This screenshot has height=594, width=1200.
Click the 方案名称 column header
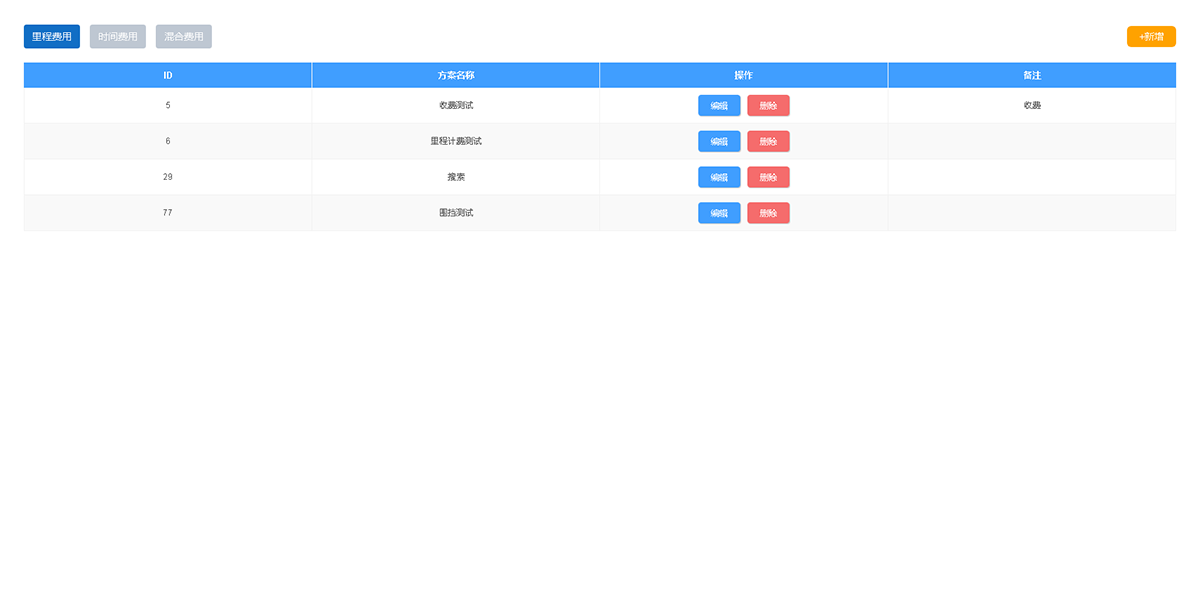click(x=456, y=76)
